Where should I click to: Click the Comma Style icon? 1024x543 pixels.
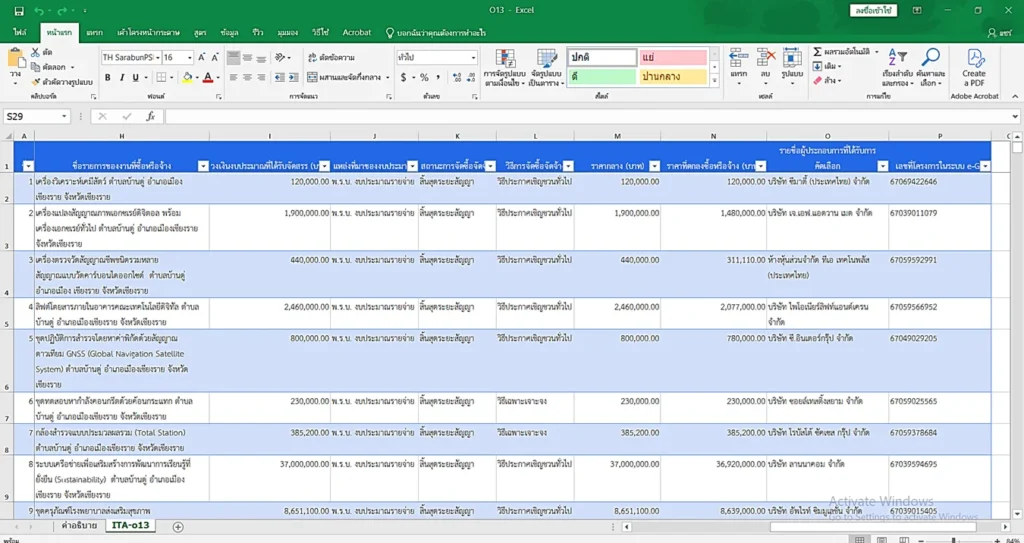(438, 77)
